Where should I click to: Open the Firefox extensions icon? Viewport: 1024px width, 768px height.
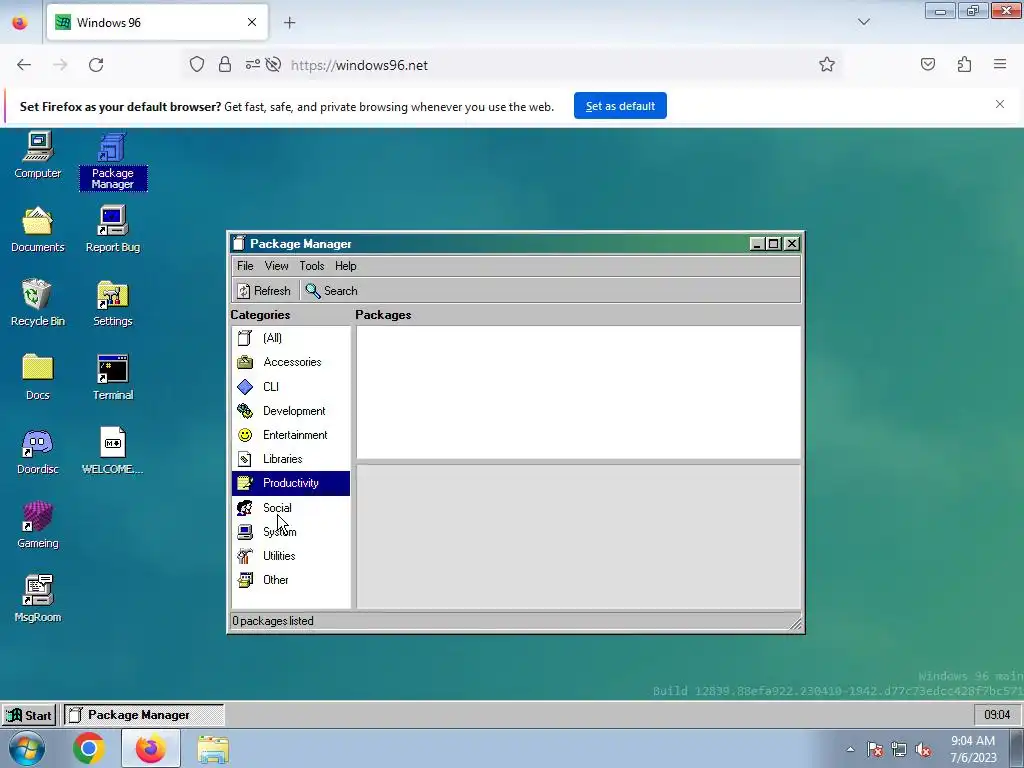(964, 64)
